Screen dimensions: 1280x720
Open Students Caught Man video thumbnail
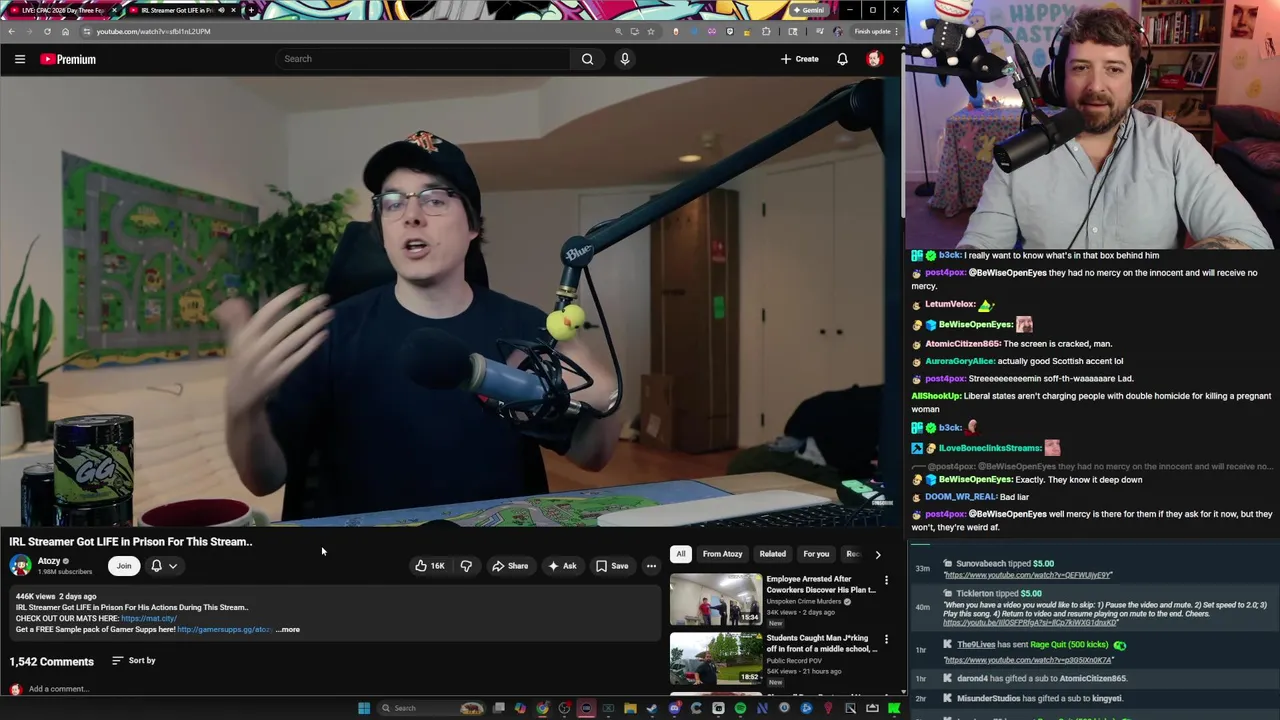pos(716,658)
